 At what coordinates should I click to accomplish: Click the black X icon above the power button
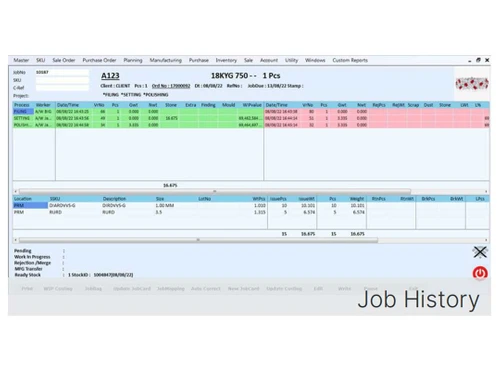(480, 252)
